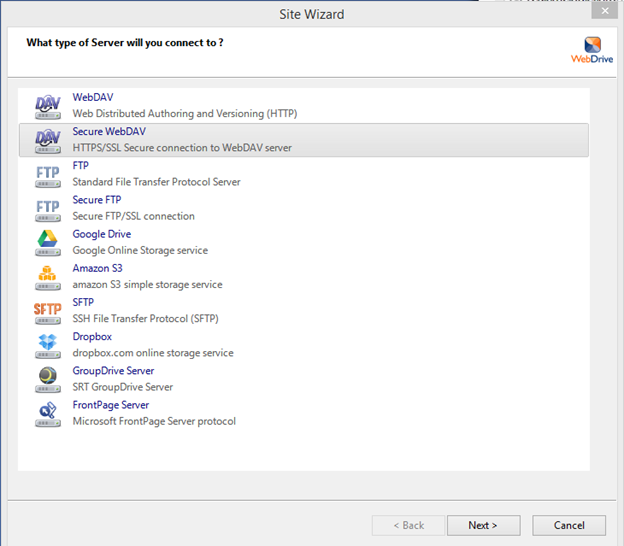Select the Secure WebDAV icon

[47, 140]
